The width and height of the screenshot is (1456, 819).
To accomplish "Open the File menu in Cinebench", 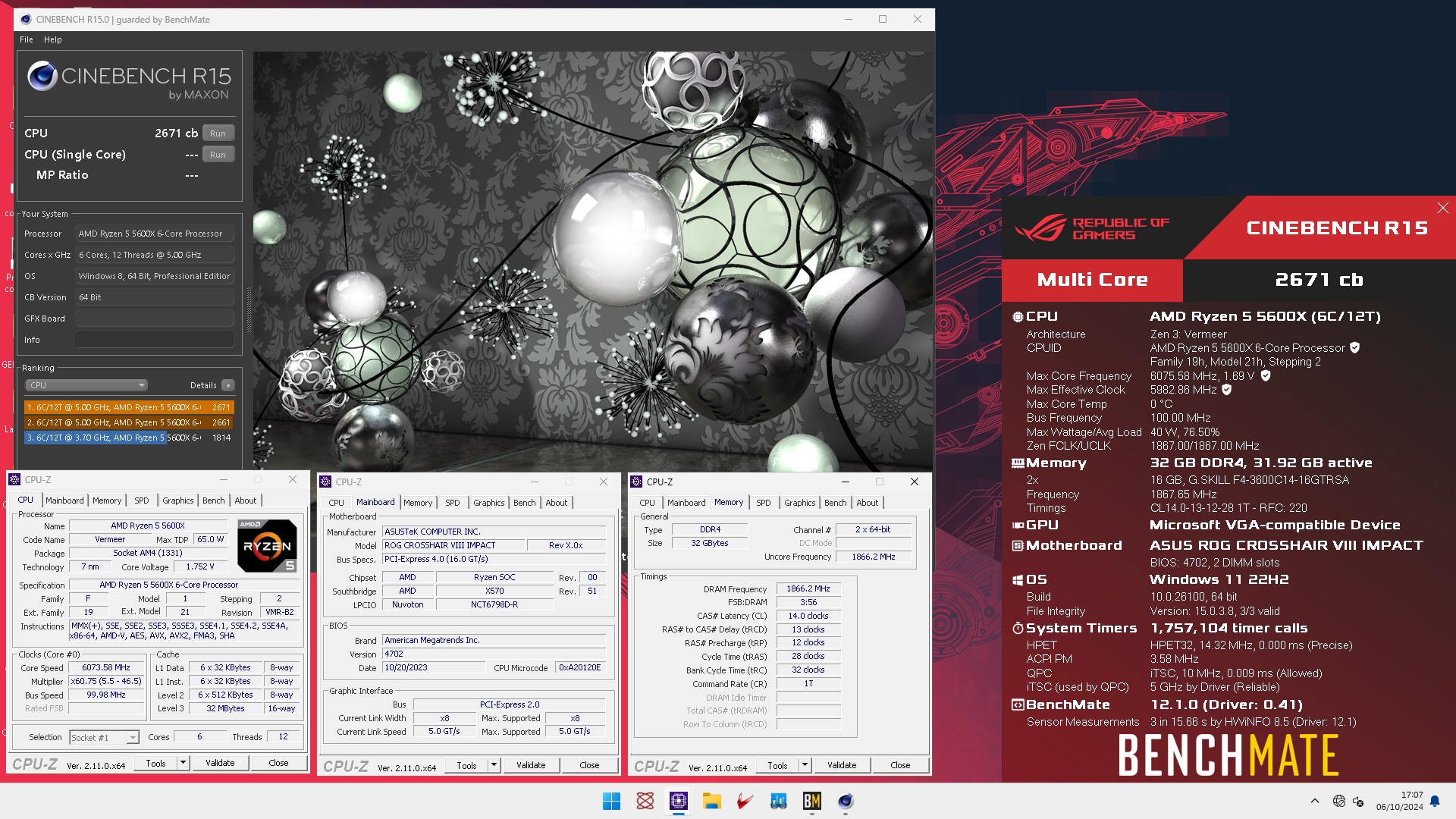I will (27, 39).
